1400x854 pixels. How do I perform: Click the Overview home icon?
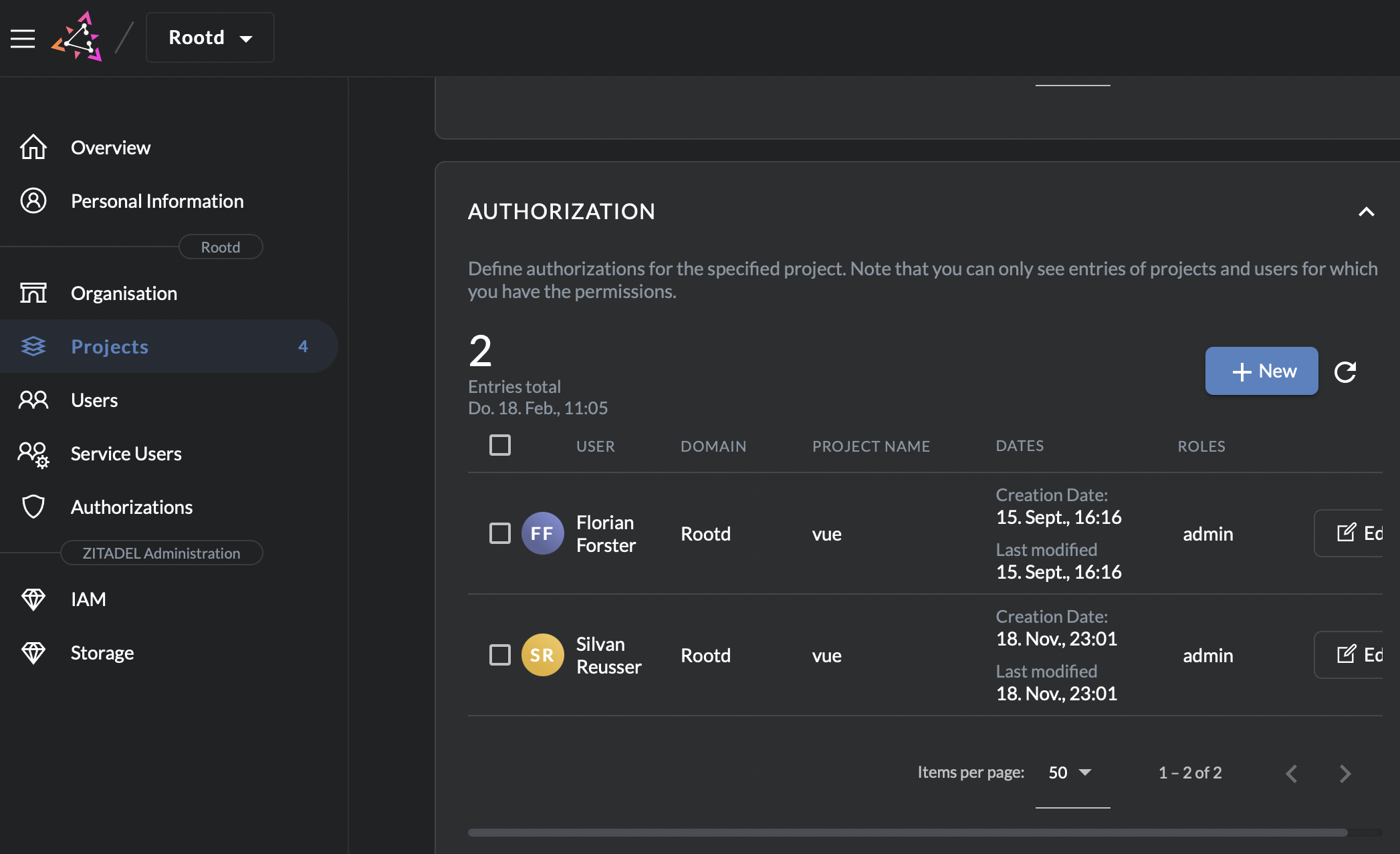pyautogui.click(x=33, y=147)
